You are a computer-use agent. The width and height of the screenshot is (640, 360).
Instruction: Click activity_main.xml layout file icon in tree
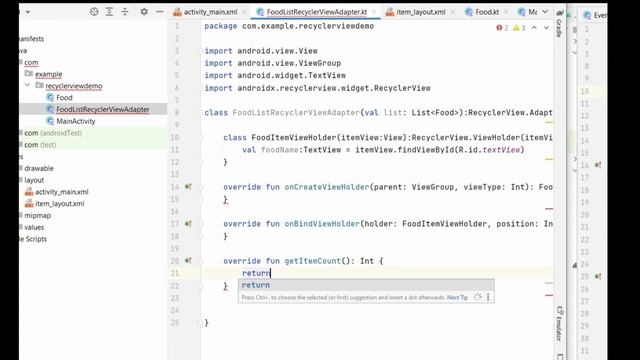pyautogui.click(x=29, y=191)
